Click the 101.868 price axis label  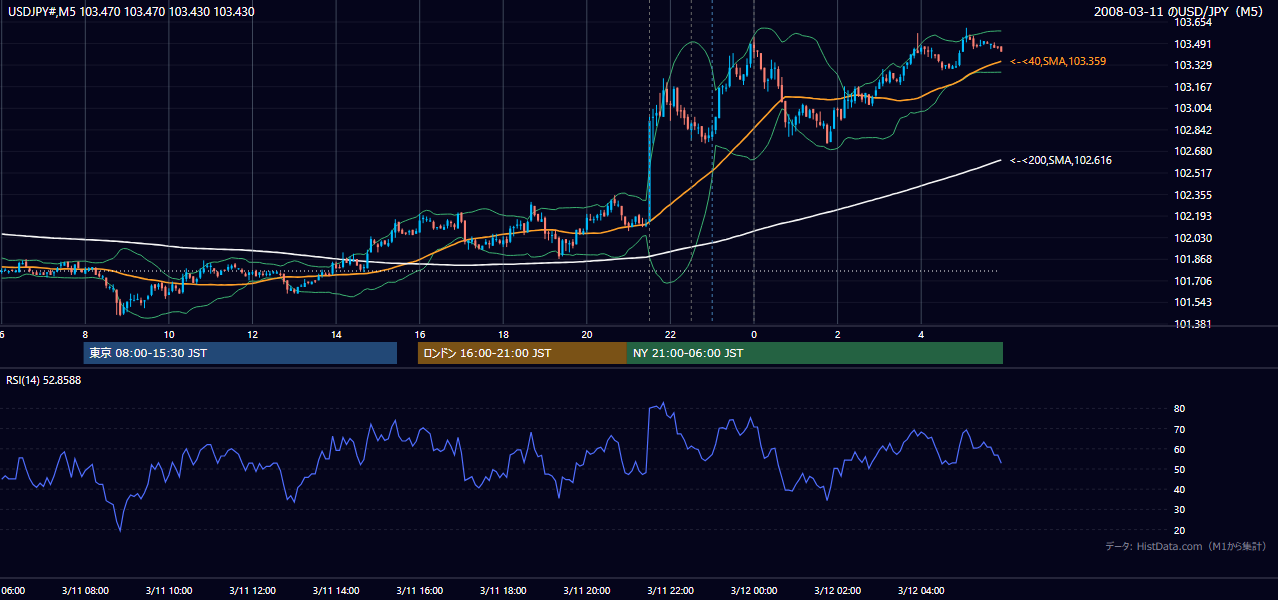[1192, 259]
